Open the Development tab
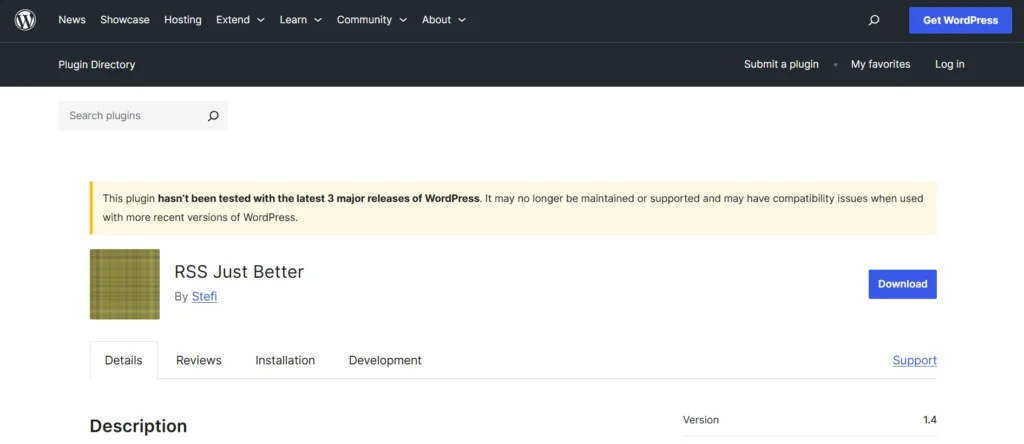The height and width of the screenshot is (444, 1024). (x=385, y=360)
